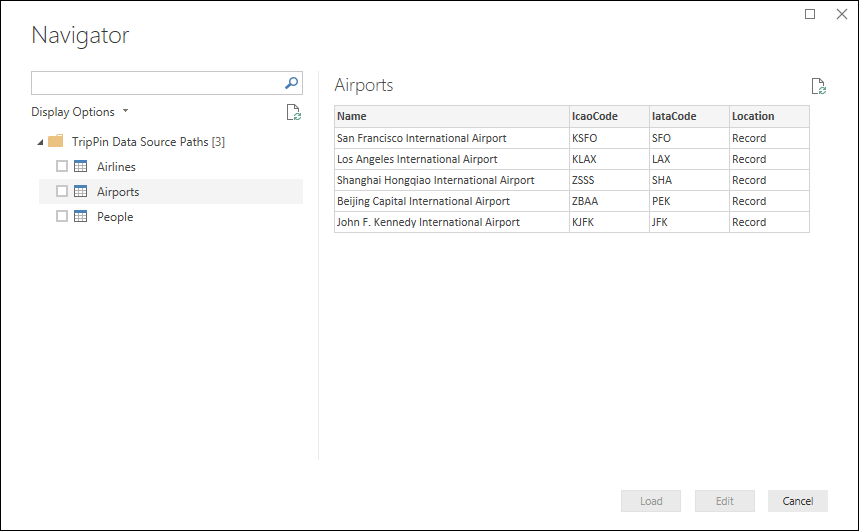Click the Location column header

[x=769, y=116]
